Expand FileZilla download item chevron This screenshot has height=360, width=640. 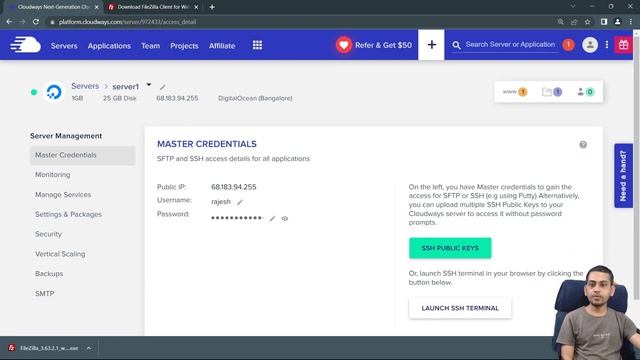pyautogui.click(x=89, y=348)
